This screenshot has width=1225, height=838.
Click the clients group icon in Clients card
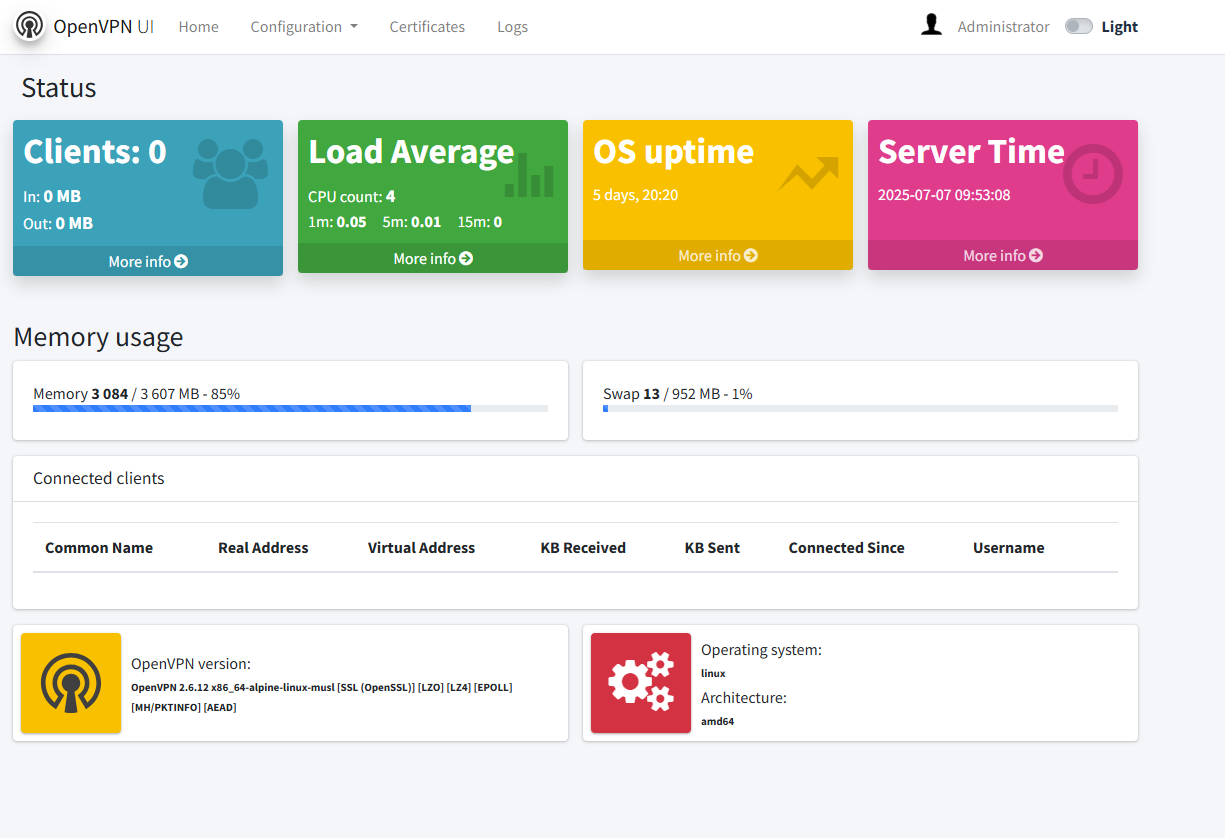click(231, 173)
